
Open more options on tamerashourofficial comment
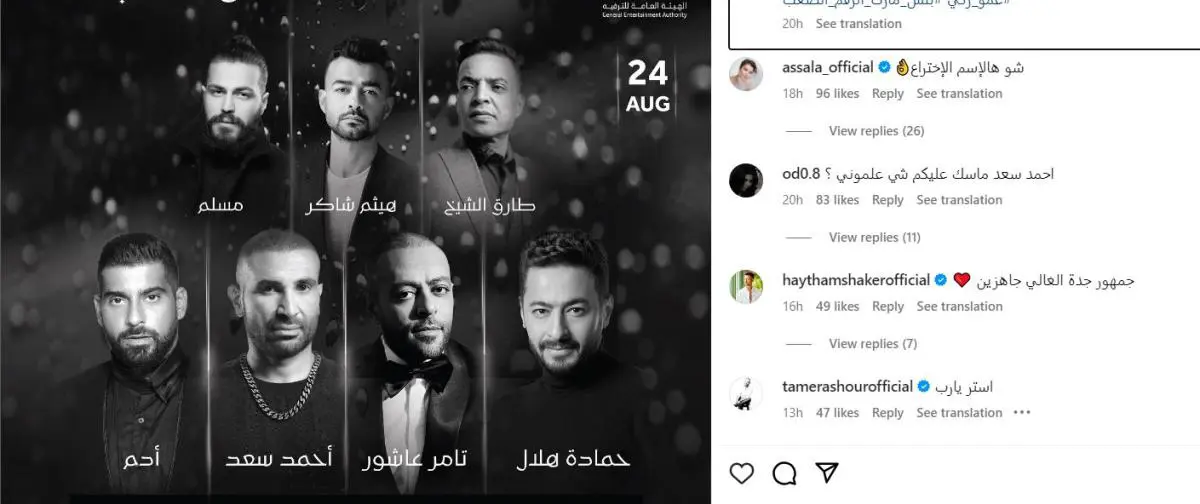point(1021,412)
